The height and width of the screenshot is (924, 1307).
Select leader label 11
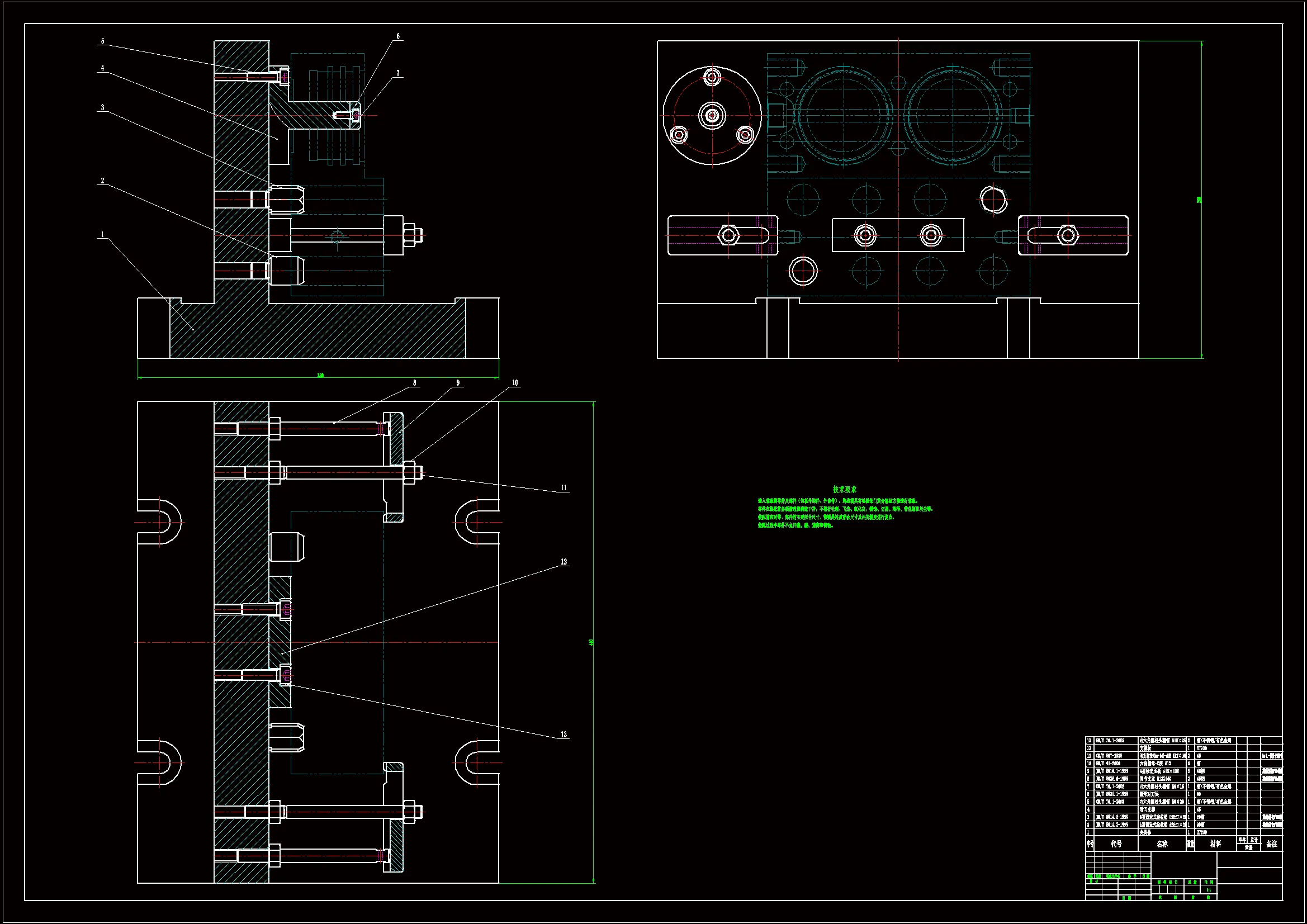(563, 488)
